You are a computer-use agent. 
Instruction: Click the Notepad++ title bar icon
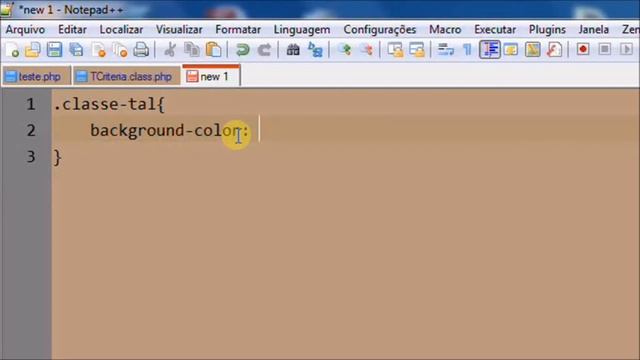7,9
